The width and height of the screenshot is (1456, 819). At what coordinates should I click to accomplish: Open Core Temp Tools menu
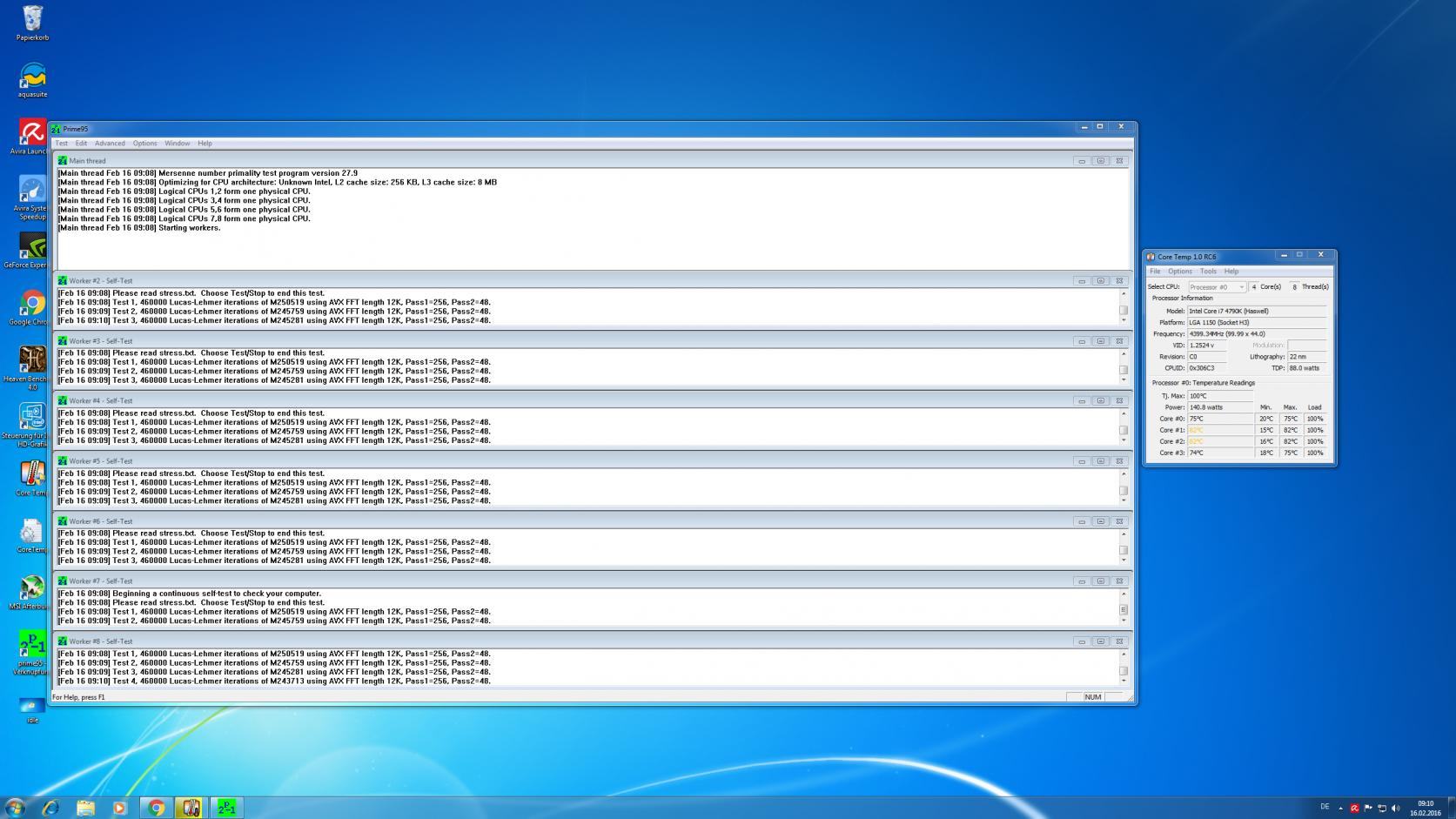coord(1208,272)
